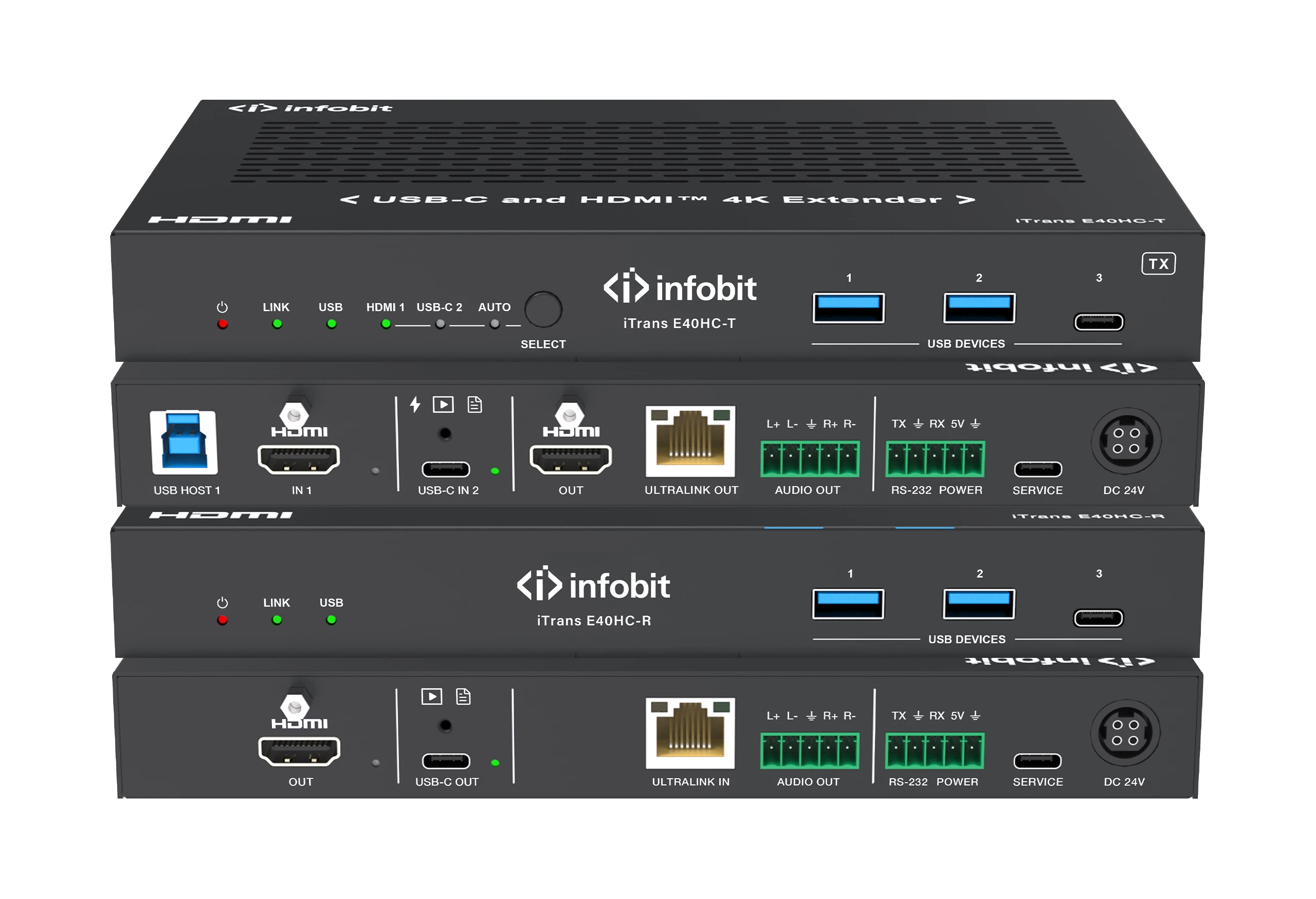Click the 'iTrans E40HC-T' model text on front
Viewport: 1316px width, 899px height.
pyautogui.click(x=680, y=323)
